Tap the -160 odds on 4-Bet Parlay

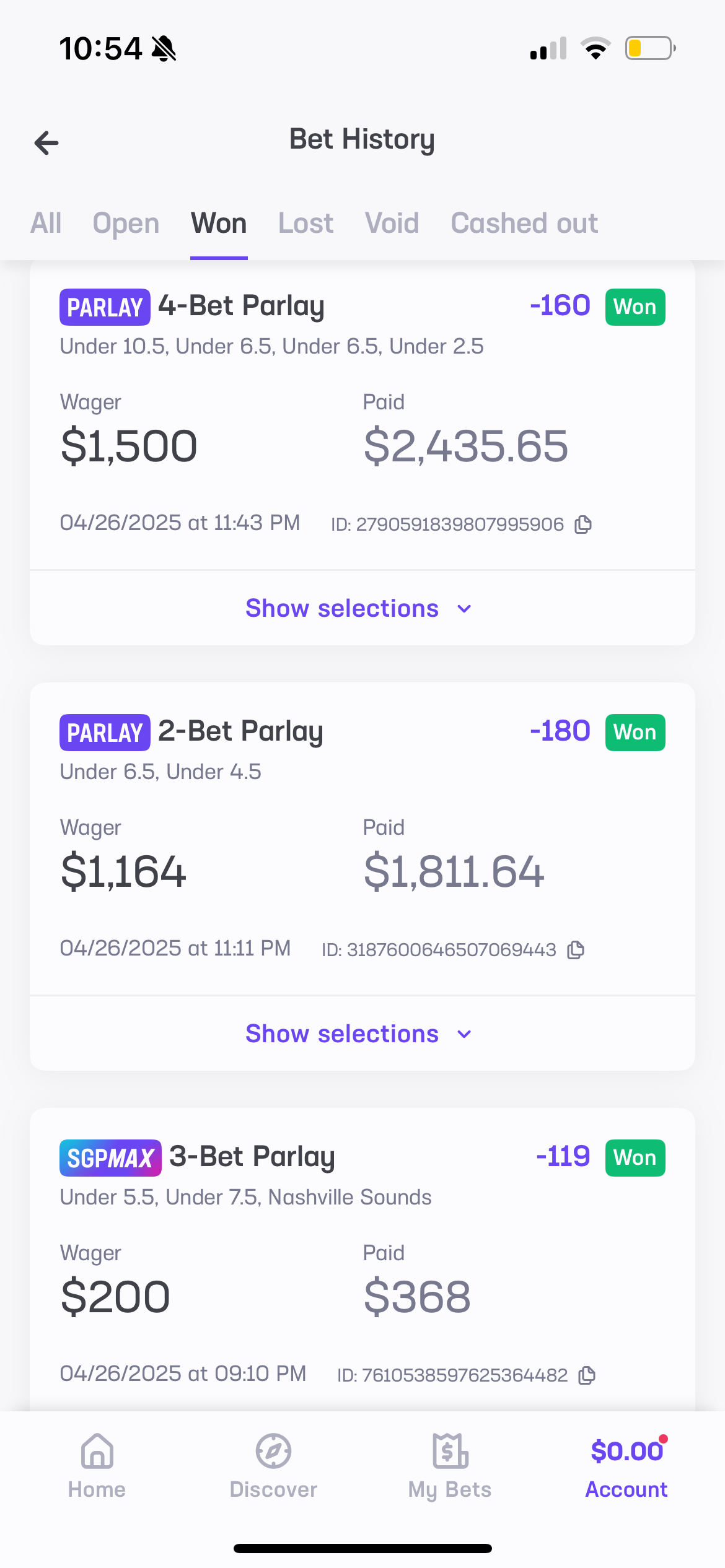560,306
